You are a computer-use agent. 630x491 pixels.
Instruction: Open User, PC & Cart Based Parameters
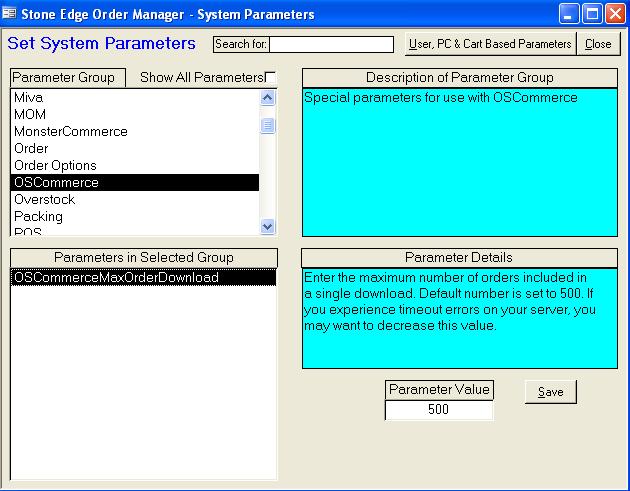(490, 44)
